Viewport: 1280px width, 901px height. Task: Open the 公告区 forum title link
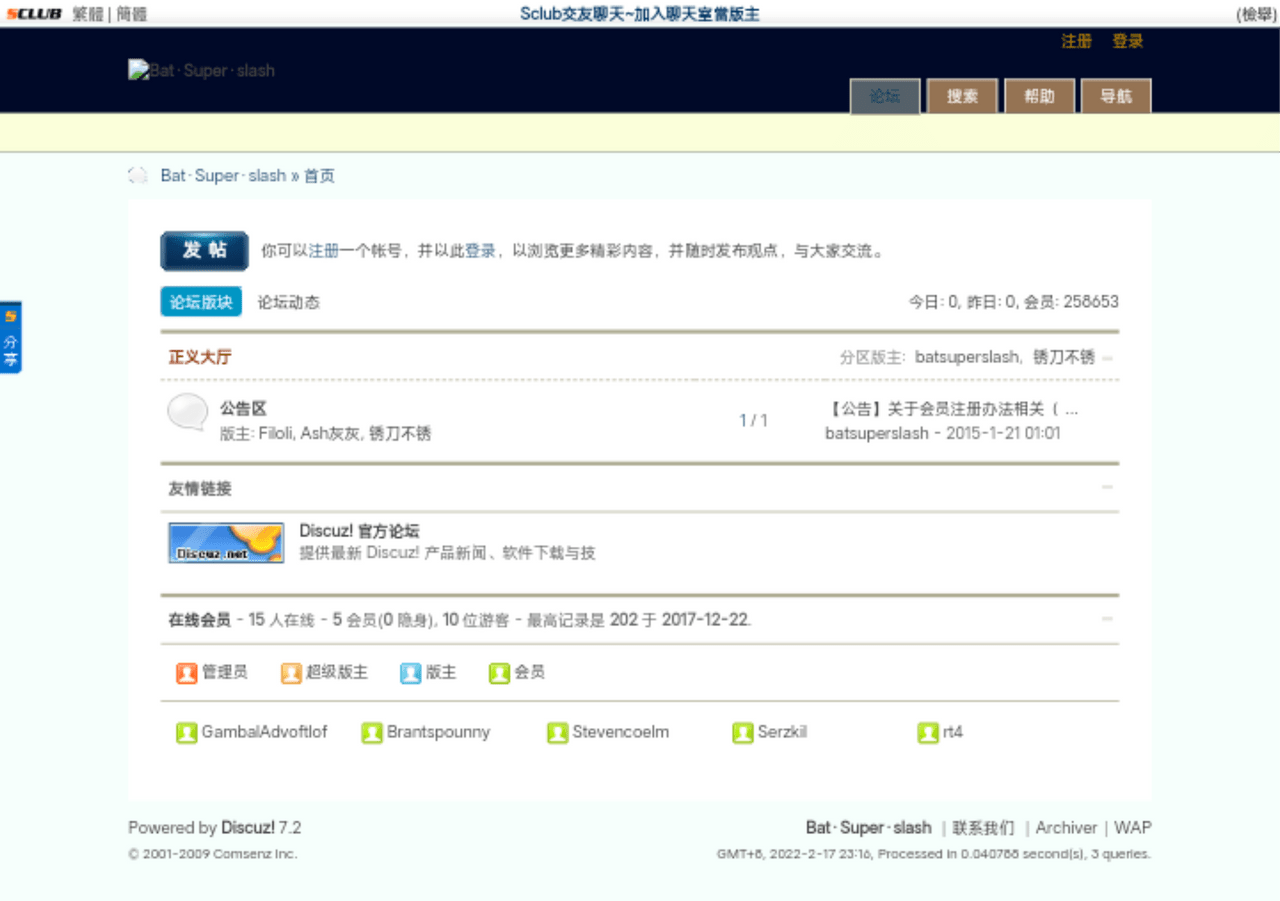243,409
